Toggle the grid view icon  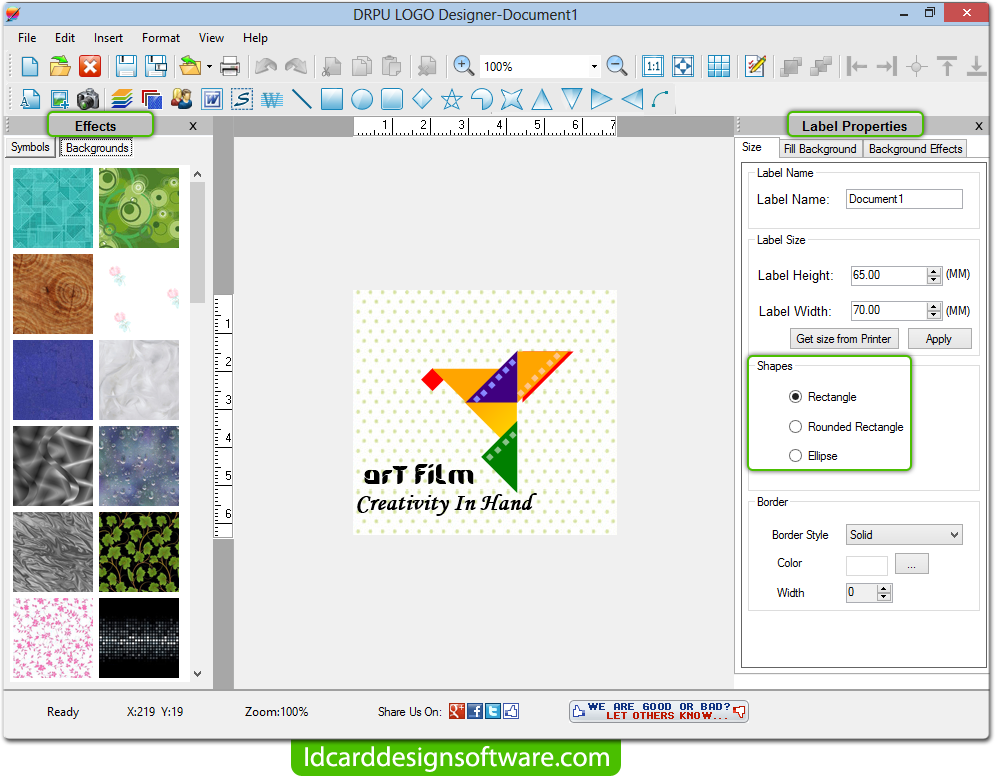718,66
